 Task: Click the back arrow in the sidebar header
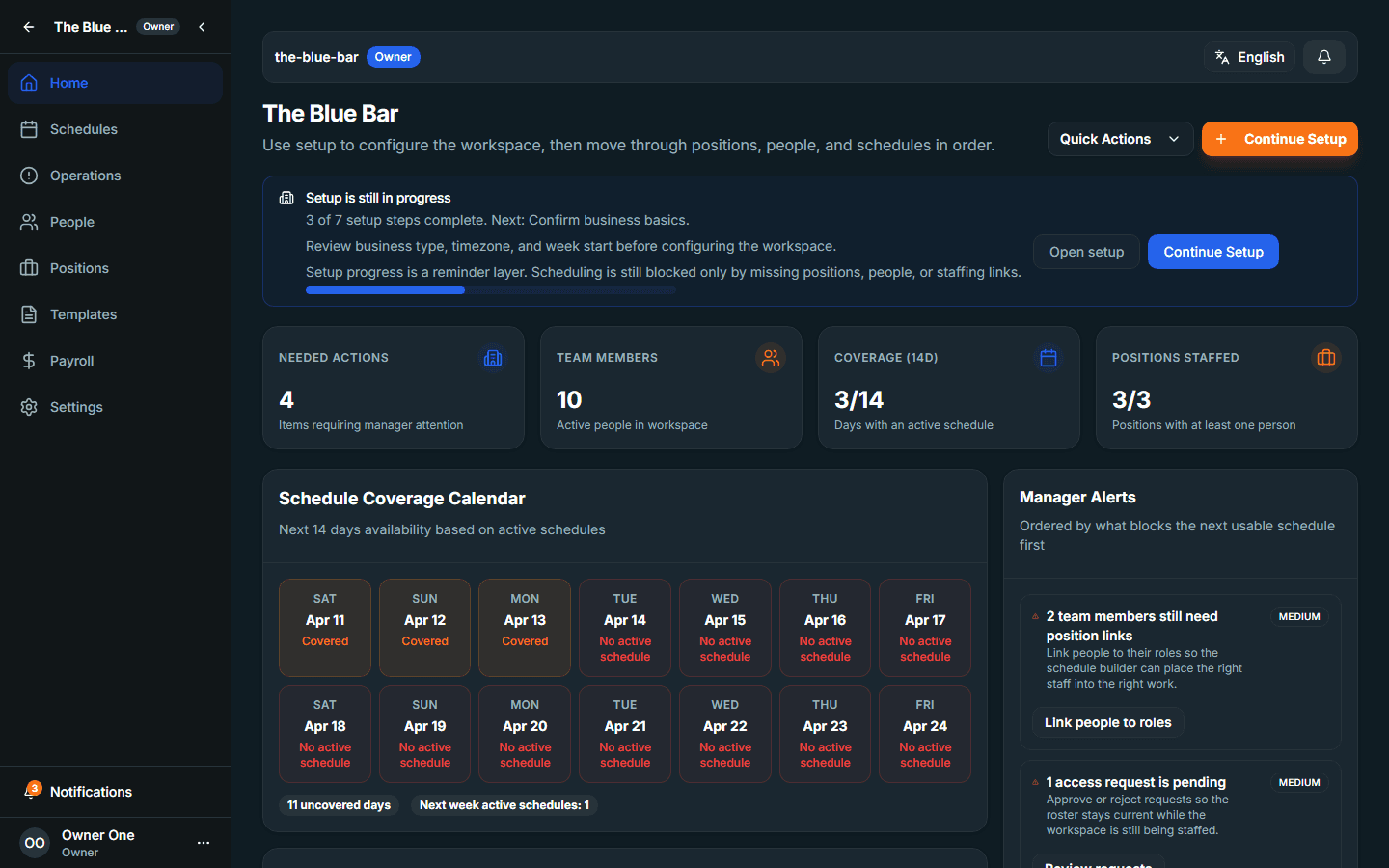tap(29, 27)
